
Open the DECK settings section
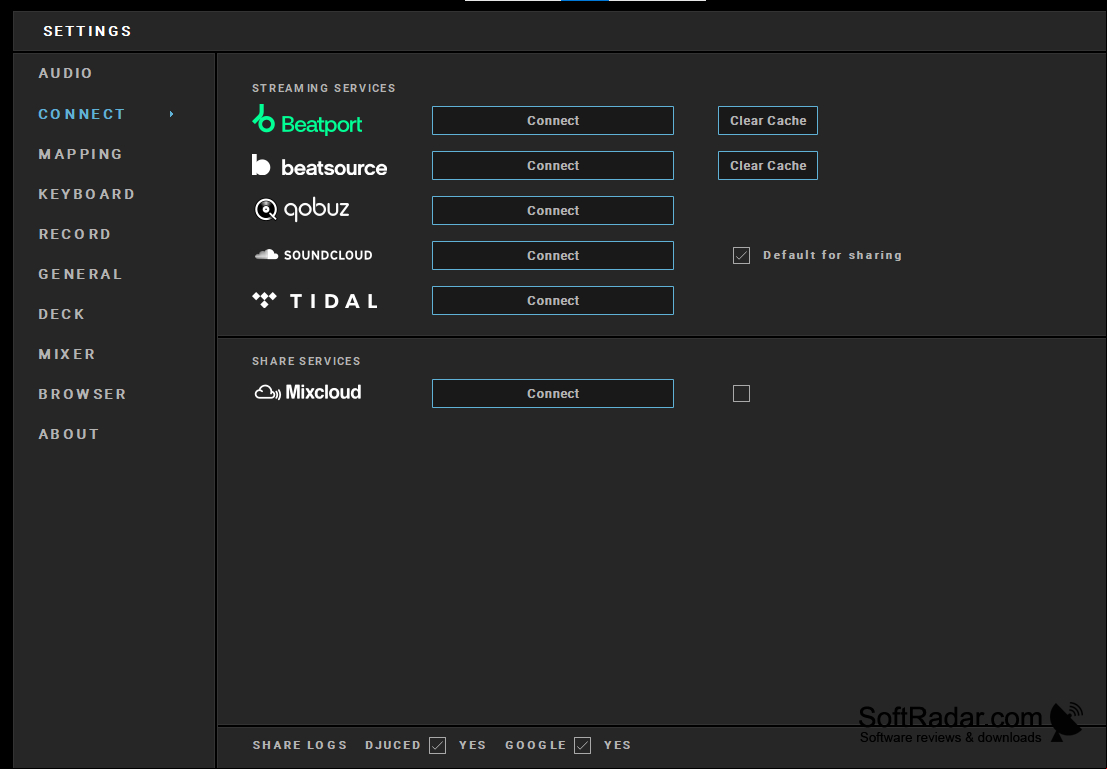(x=62, y=314)
